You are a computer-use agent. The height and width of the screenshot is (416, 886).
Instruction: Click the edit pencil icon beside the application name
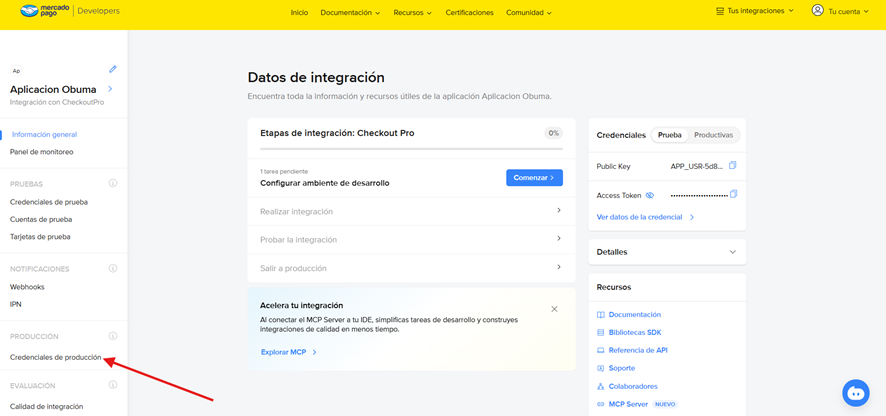(x=113, y=69)
